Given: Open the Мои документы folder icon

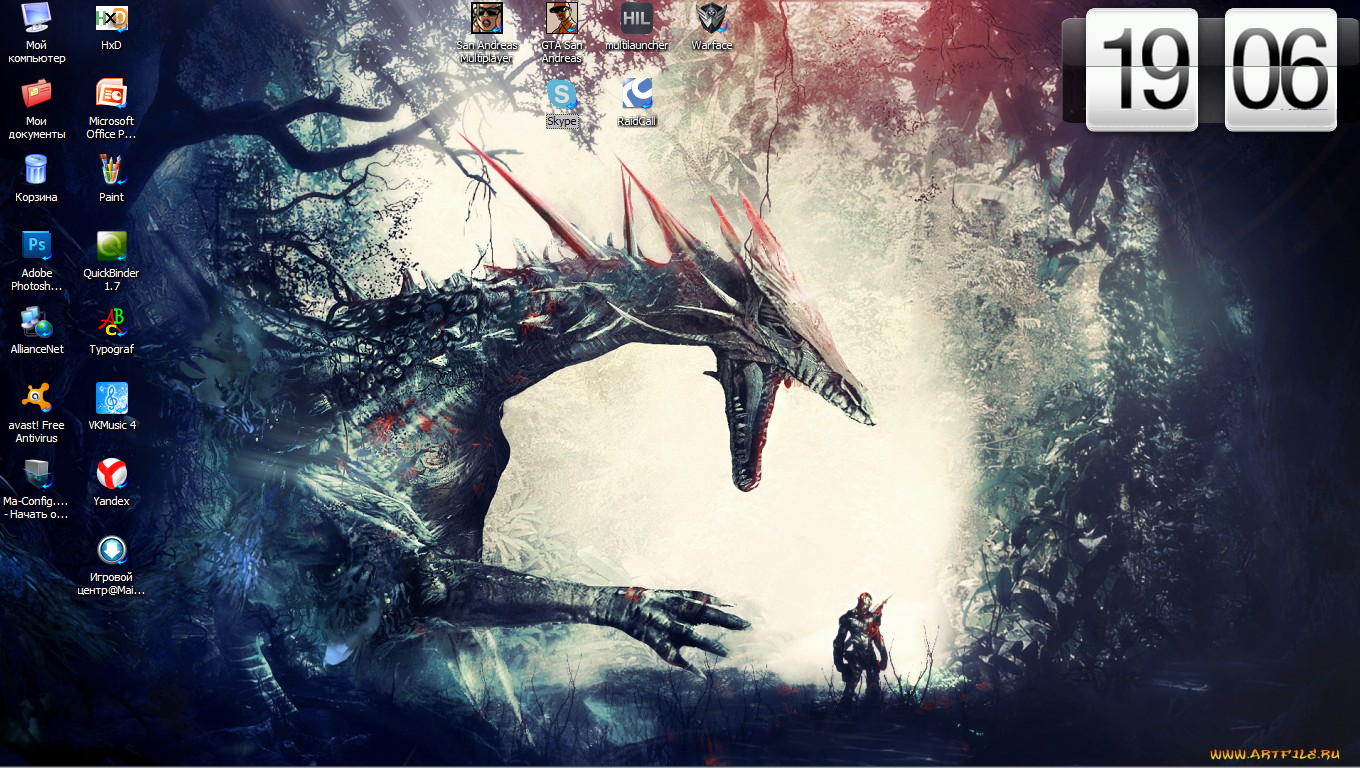Looking at the screenshot, I should pyautogui.click(x=36, y=94).
